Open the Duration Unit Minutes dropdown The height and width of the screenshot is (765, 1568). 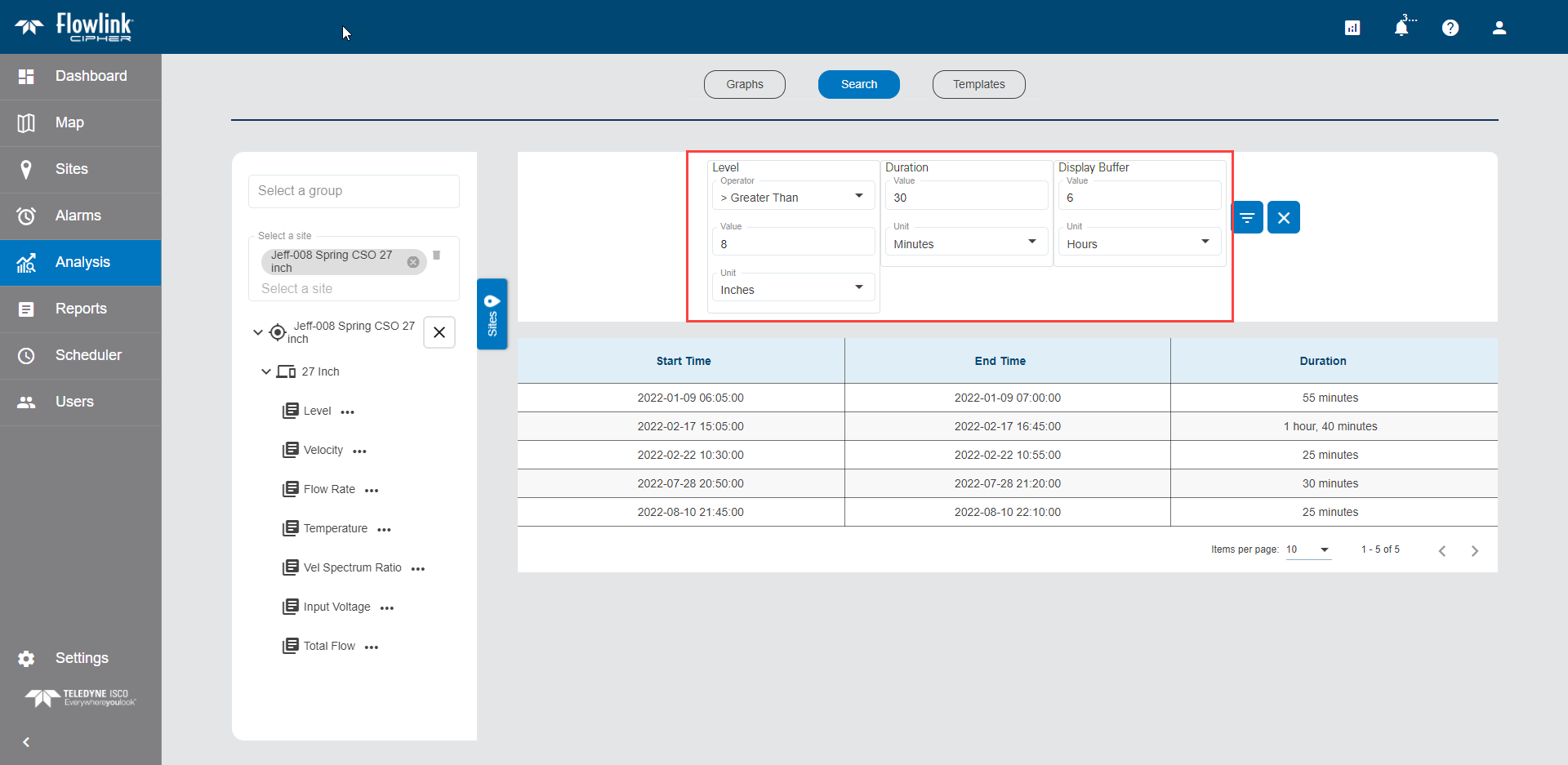[965, 243]
